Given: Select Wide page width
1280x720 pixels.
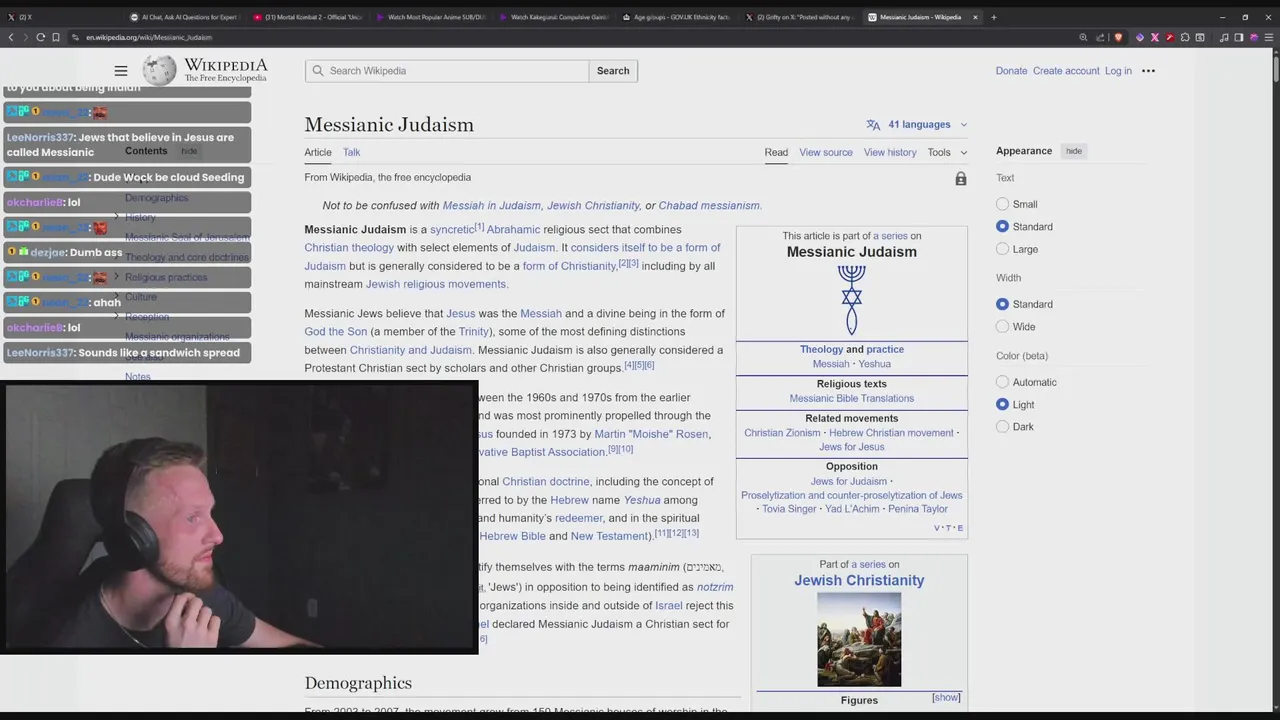Looking at the screenshot, I should pos(1002,327).
